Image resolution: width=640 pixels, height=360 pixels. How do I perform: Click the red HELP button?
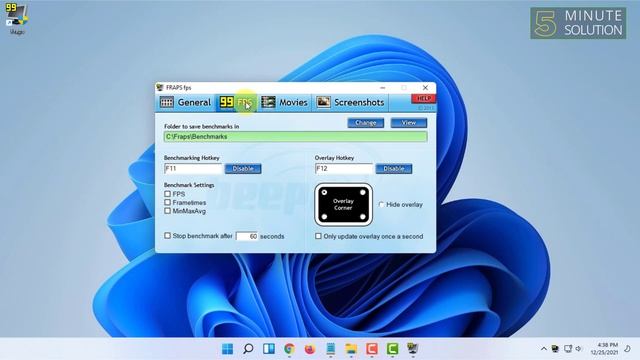tap(423, 98)
